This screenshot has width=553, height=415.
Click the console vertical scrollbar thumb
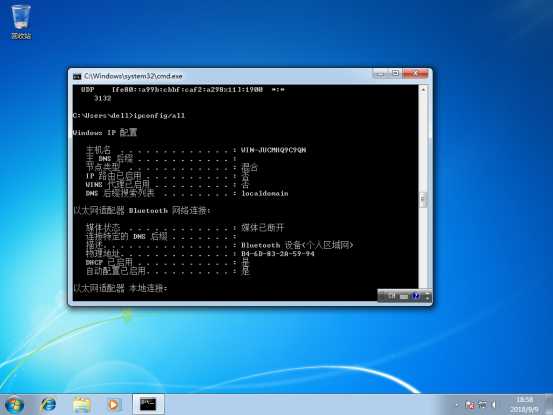click(x=423, y=200)
